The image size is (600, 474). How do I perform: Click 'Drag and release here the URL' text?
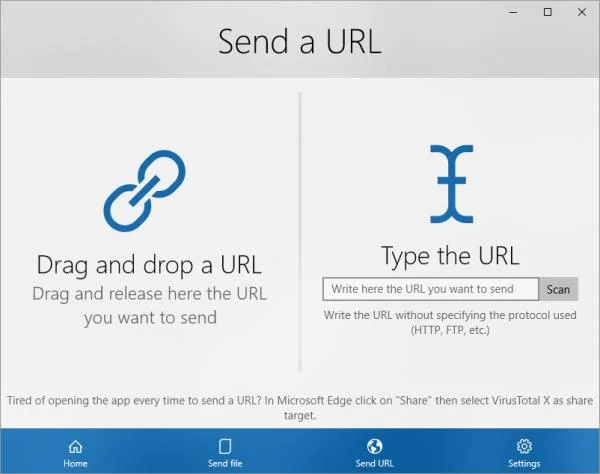[149, 294]
